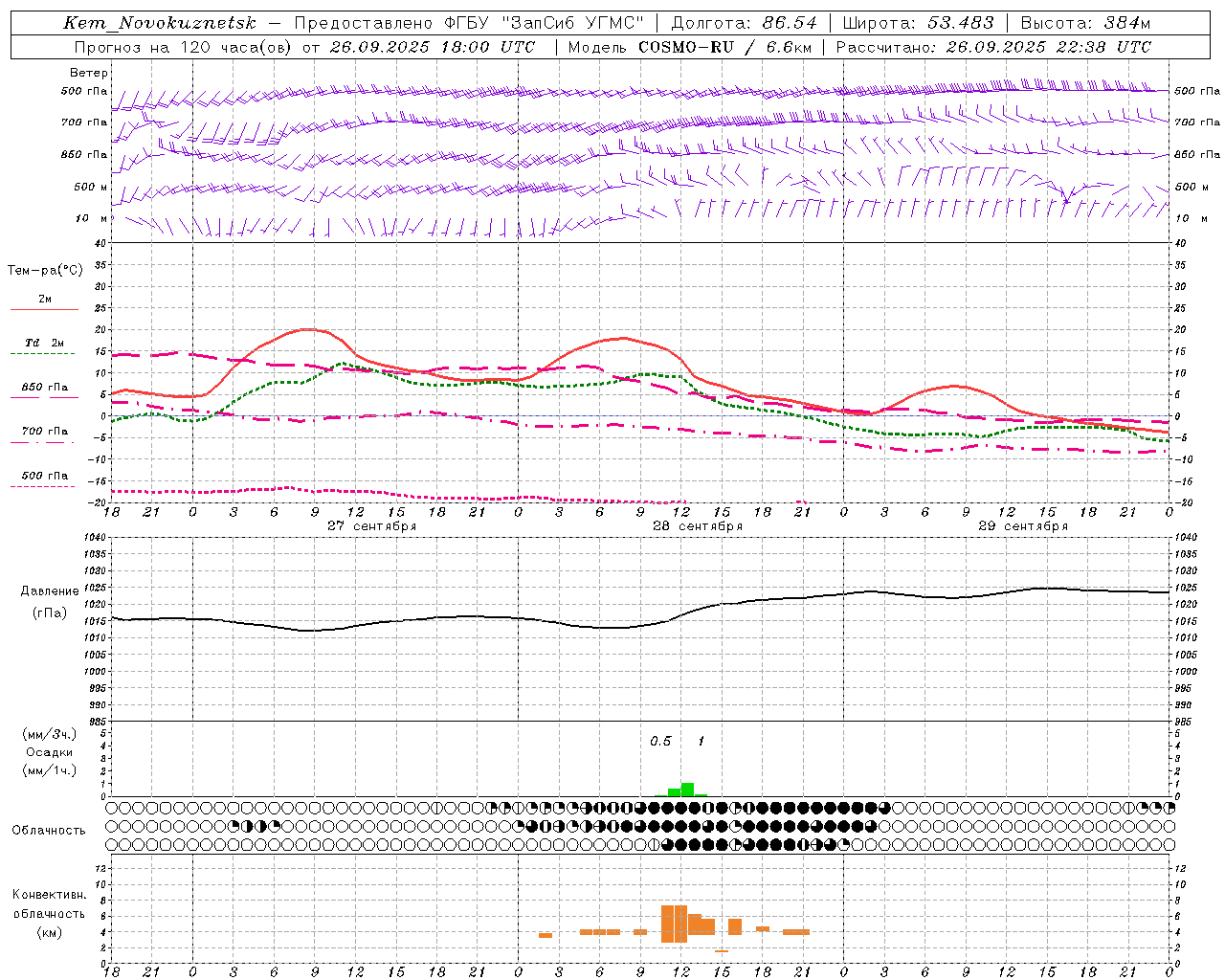Click the tallest orange convective cloud bar
The width and height of the screenshot is (1225, 980).
pyautogui.click(x=674, y=924)
